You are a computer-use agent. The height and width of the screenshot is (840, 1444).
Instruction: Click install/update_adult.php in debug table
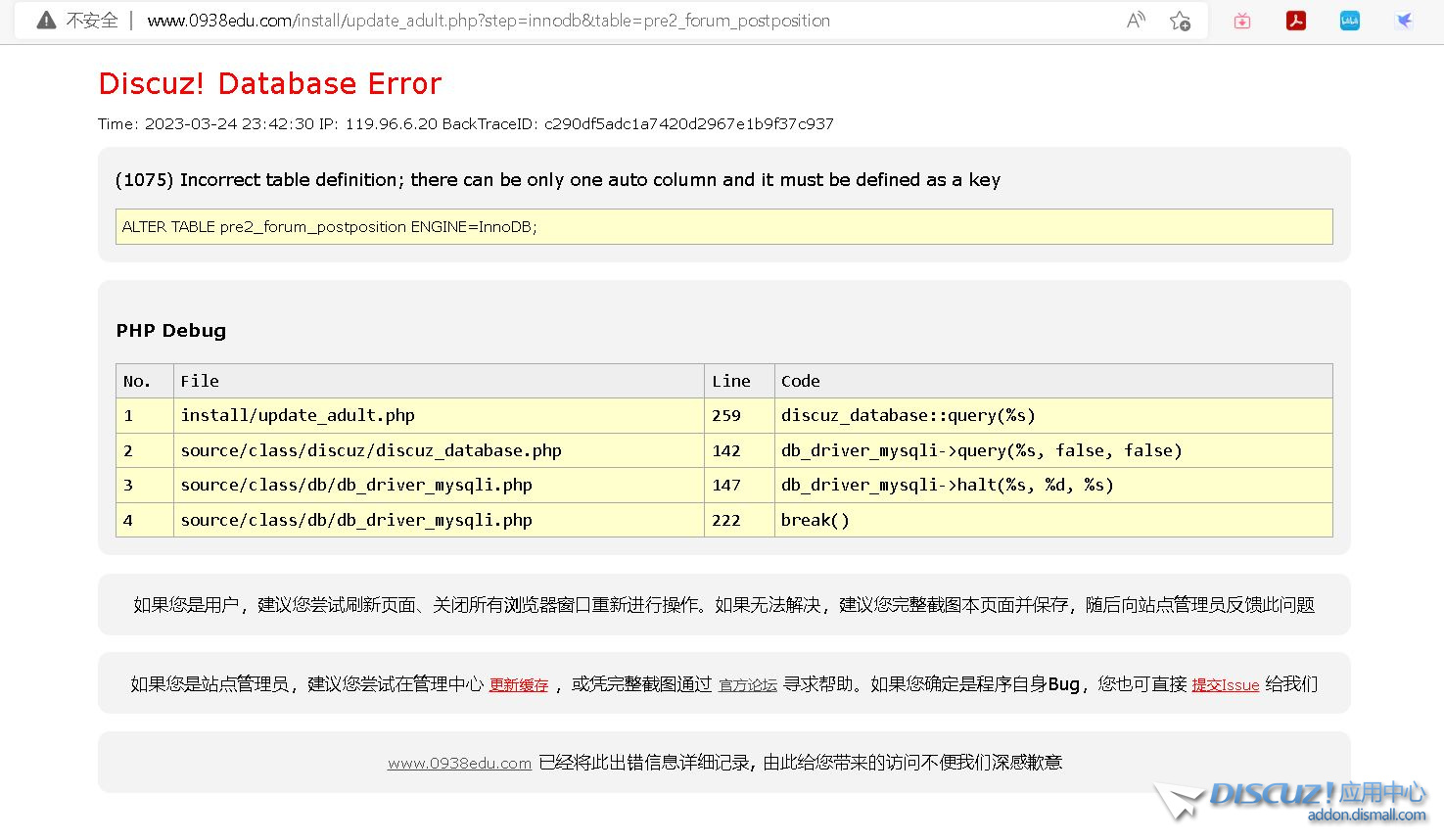pos(298,415)
